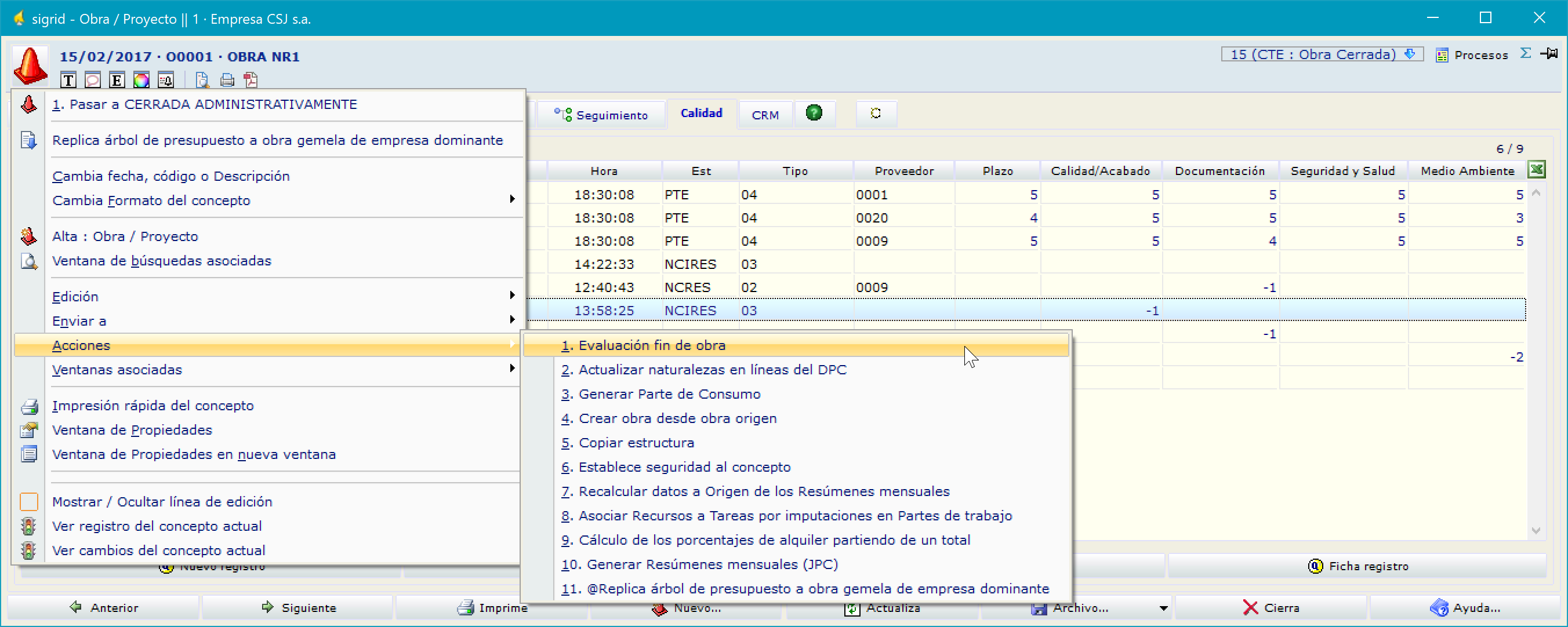Click the grid scrollbar up arrow
This screenshot has width=1568, height=627.
pos(1536,194)
